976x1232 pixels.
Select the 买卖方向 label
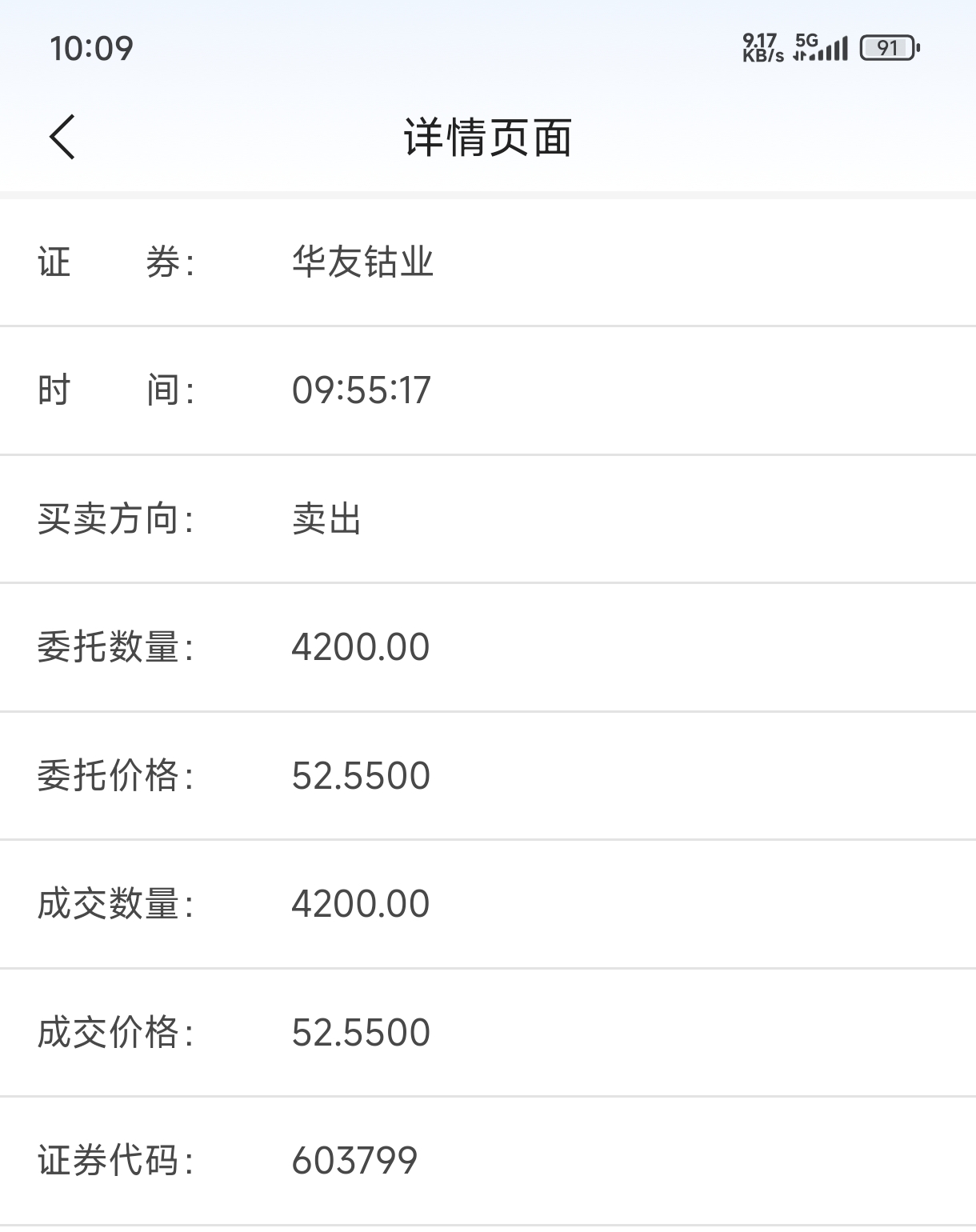click(x=116, y=519)
